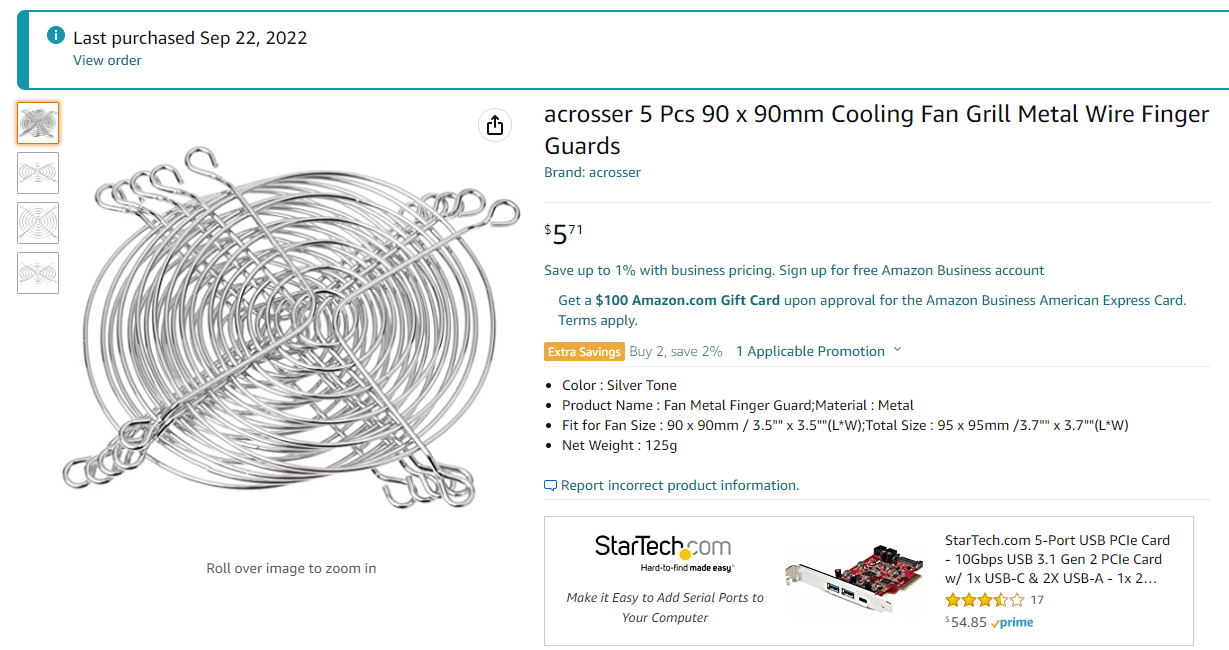Image resolution: width=1229 pixels, height=650 pixels.
Task: Click the report speech-bubble icon
Action: coord(550,485)
